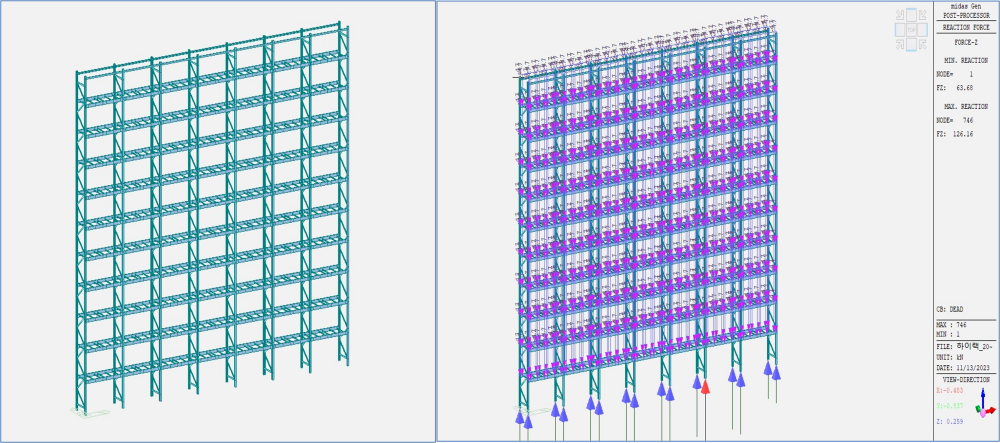The height and width of the screenshot is (443, 1000).
Task: Click the upper-left diagonal arrow on view cube
Action: click(900, 15)
